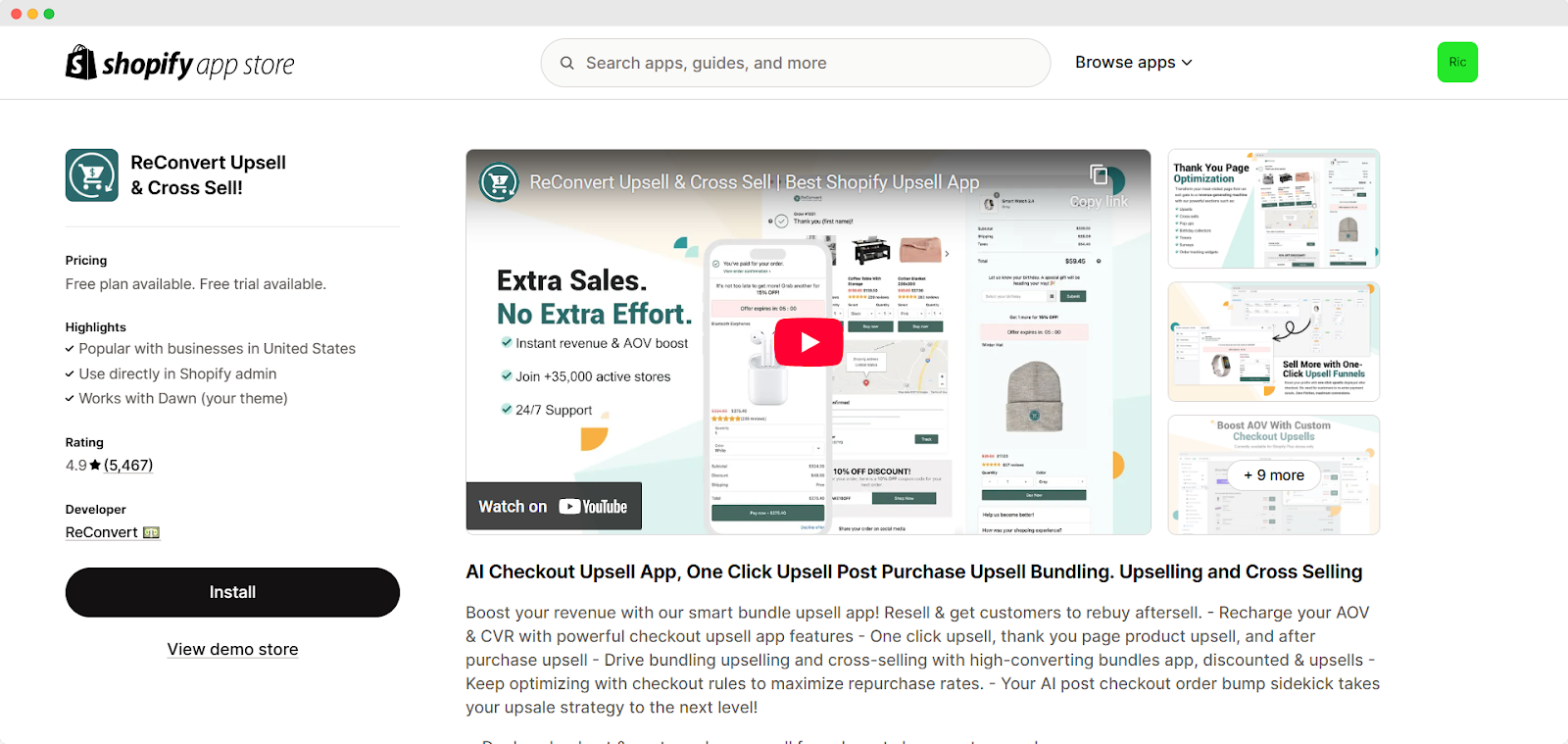Click the 'Developer' section label
The width and height of the screenshot is (1568, 744).
click(x=96, y=509)
